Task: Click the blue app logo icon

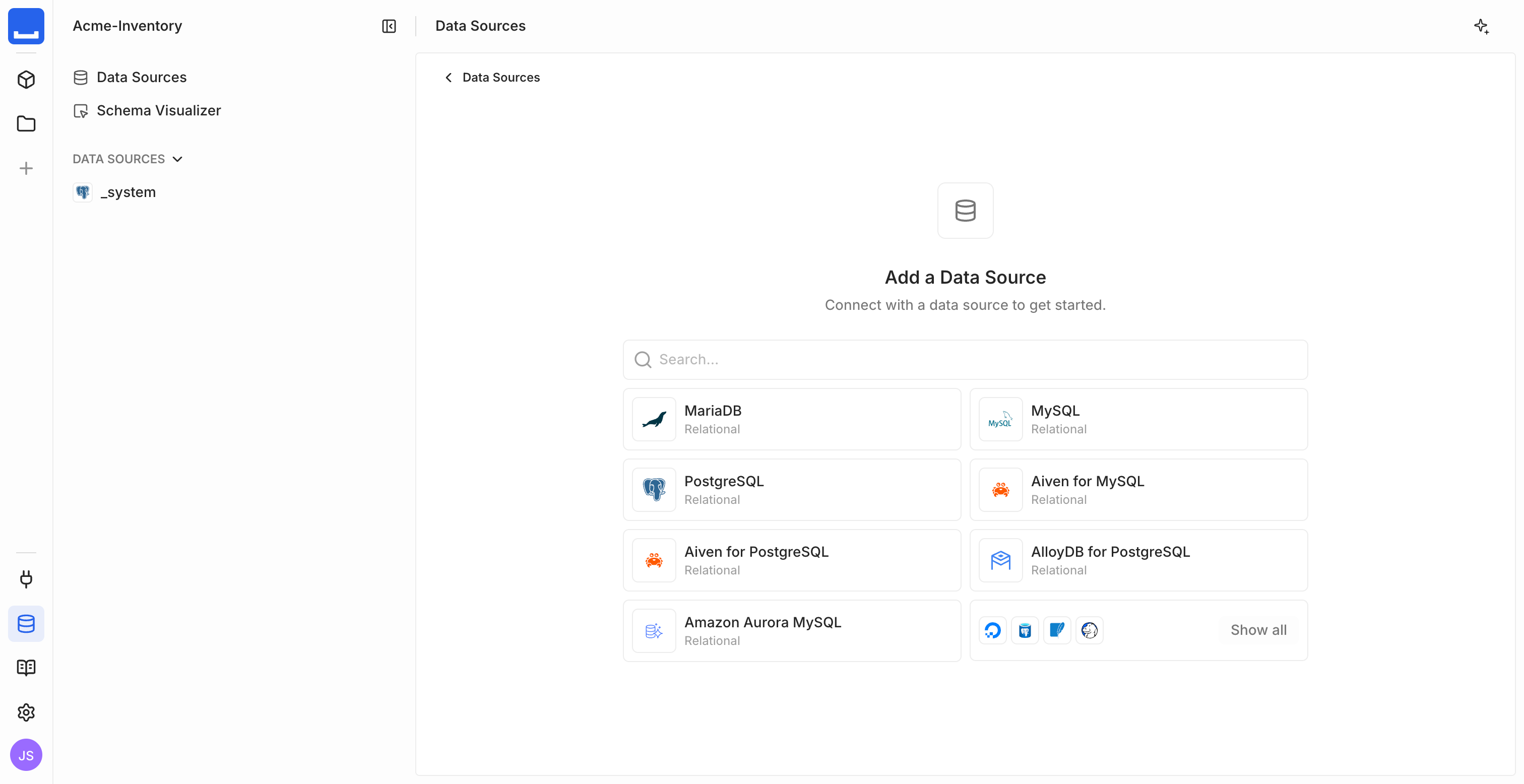Action: coord(26,26)
